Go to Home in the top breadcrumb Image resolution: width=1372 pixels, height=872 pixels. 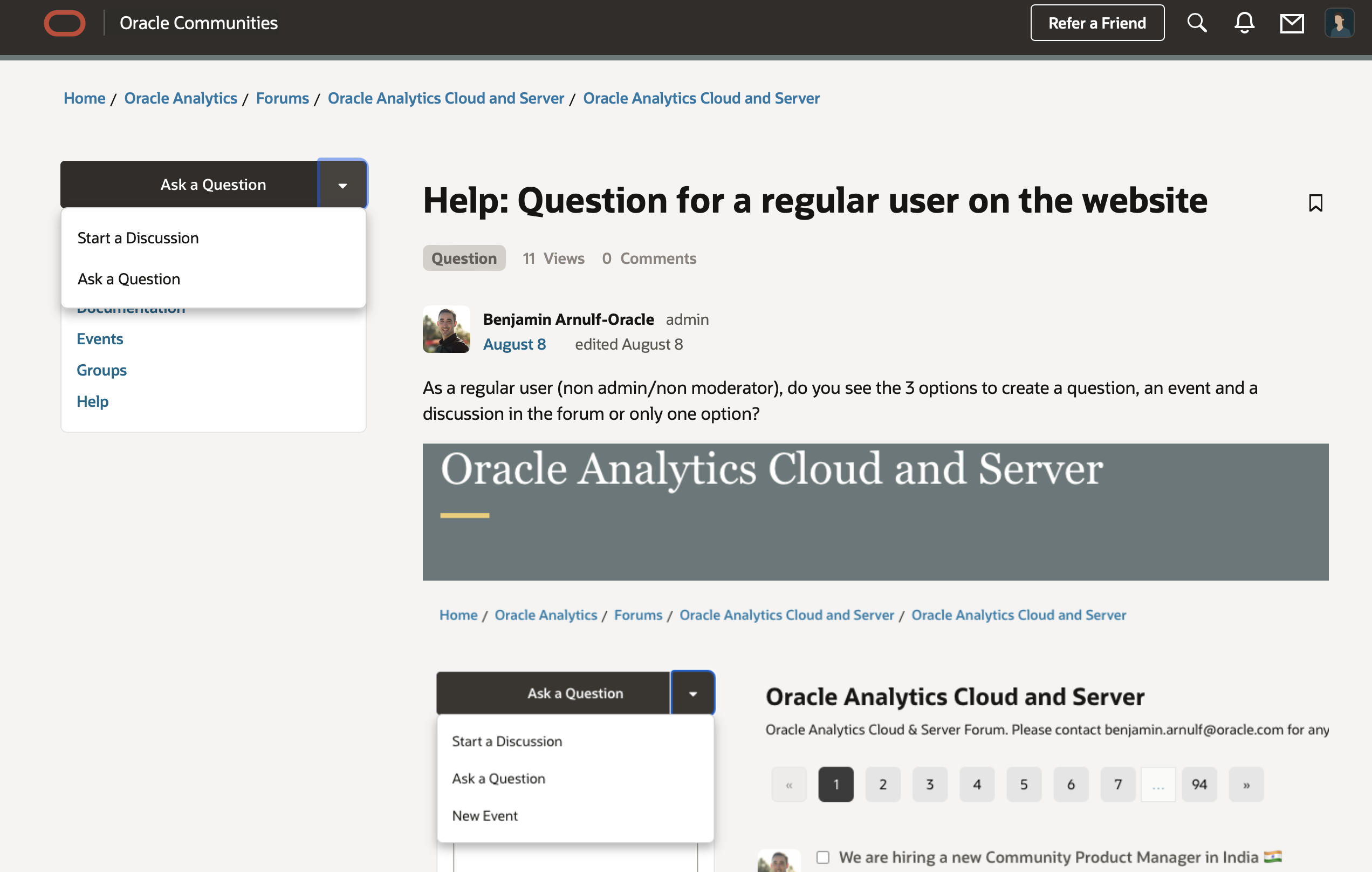point(84,98)
